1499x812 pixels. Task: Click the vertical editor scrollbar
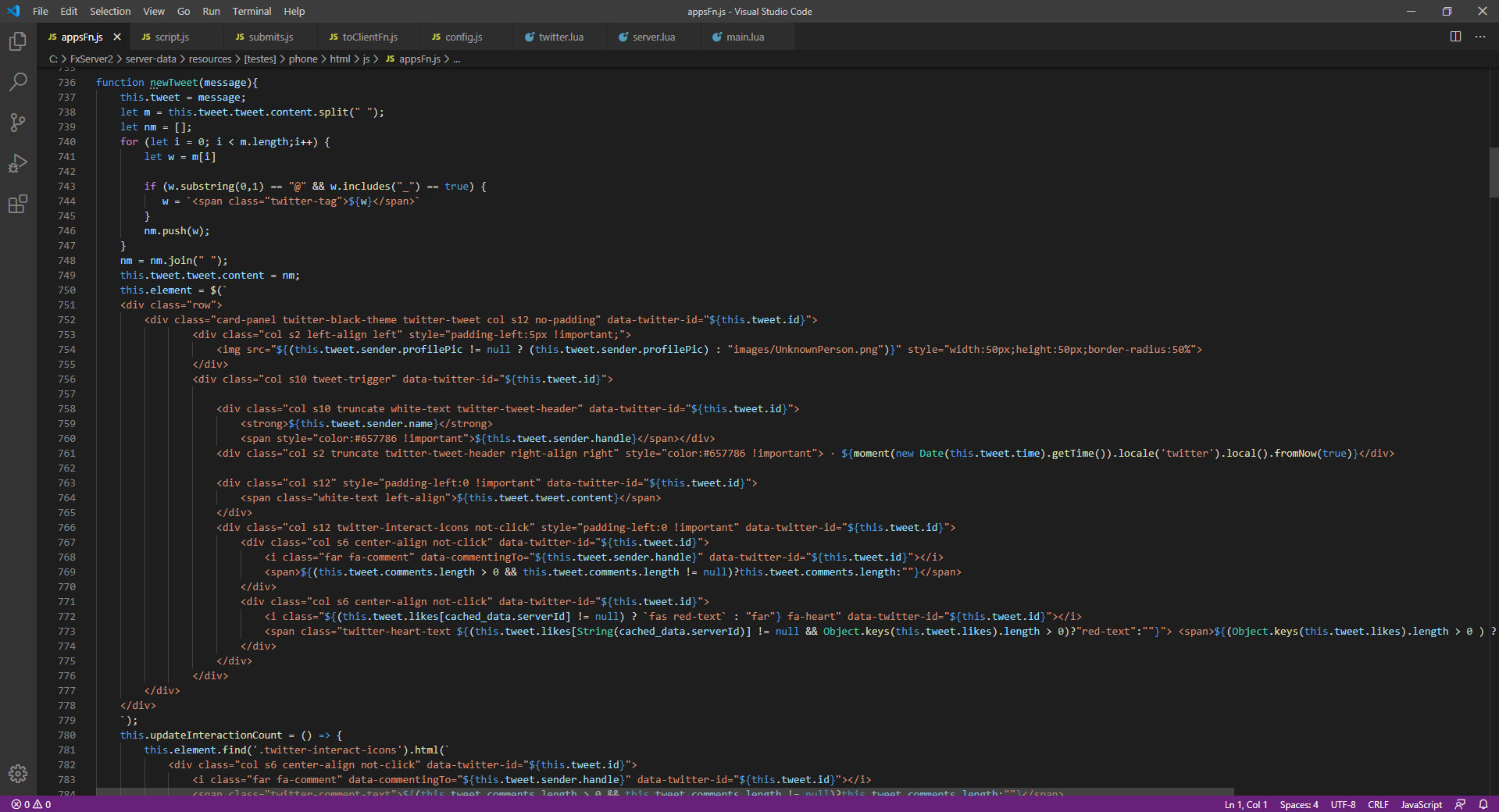coord(1493,172)
